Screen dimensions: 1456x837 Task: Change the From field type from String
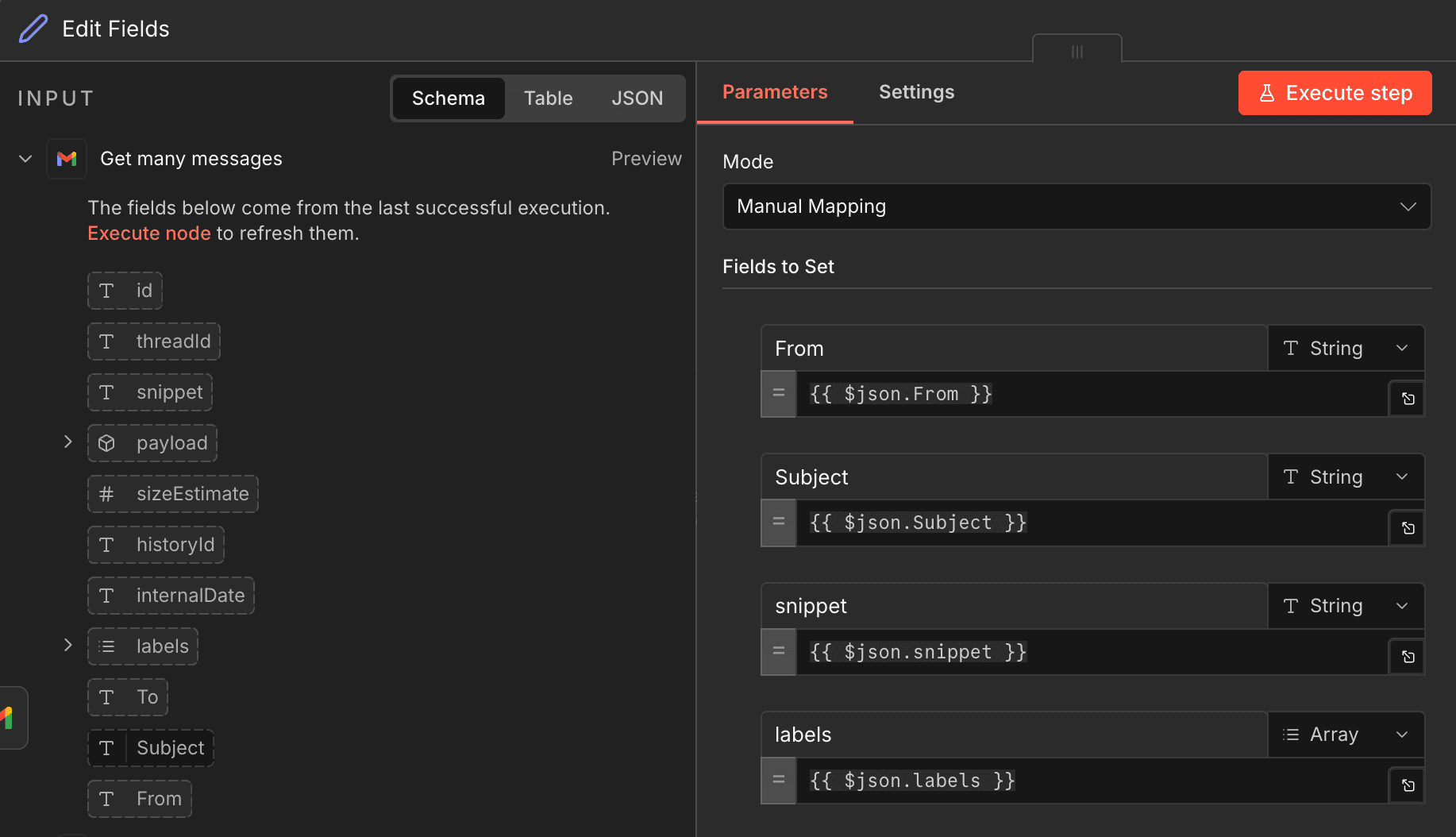[x=1346, y=348]
